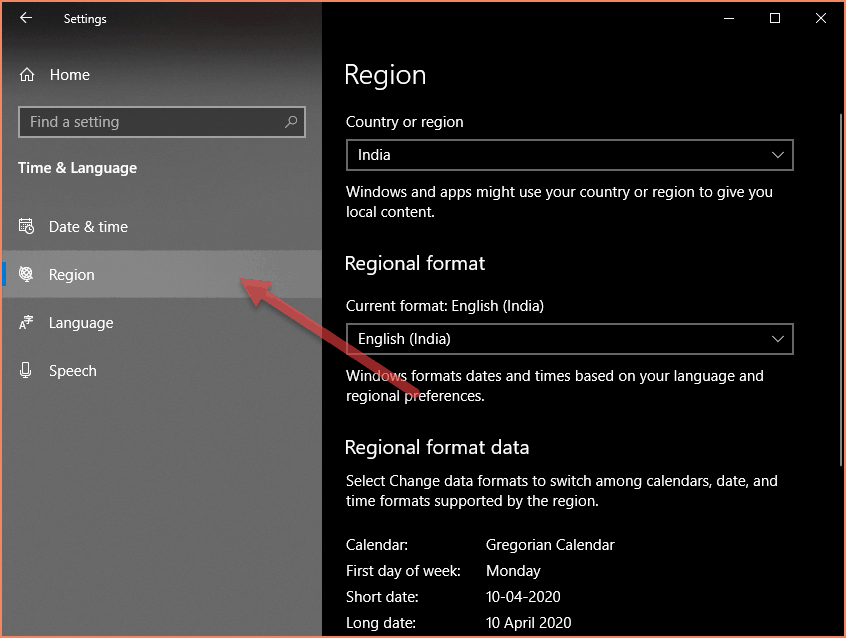The image size is (846, 638).
Task: Open the Country or region India dropdown
Action: coord(568,155)
